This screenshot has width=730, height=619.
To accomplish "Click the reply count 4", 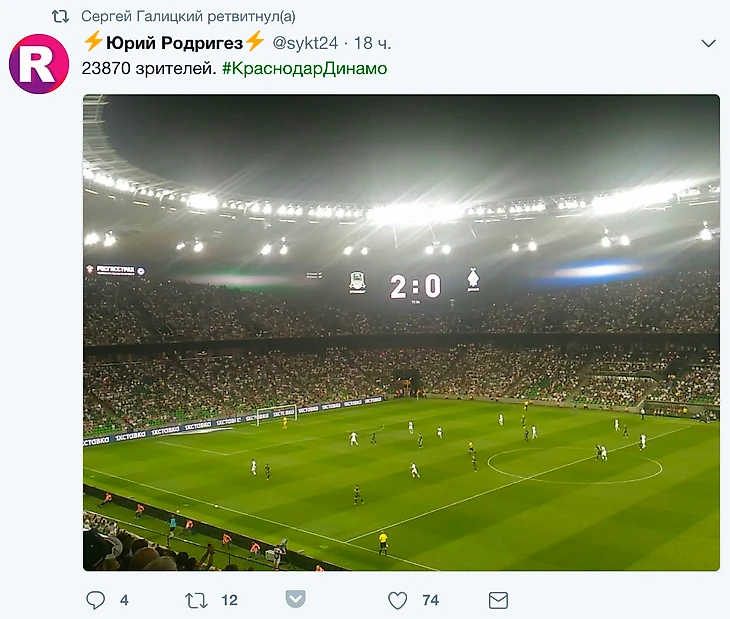I will coord(124,600).
